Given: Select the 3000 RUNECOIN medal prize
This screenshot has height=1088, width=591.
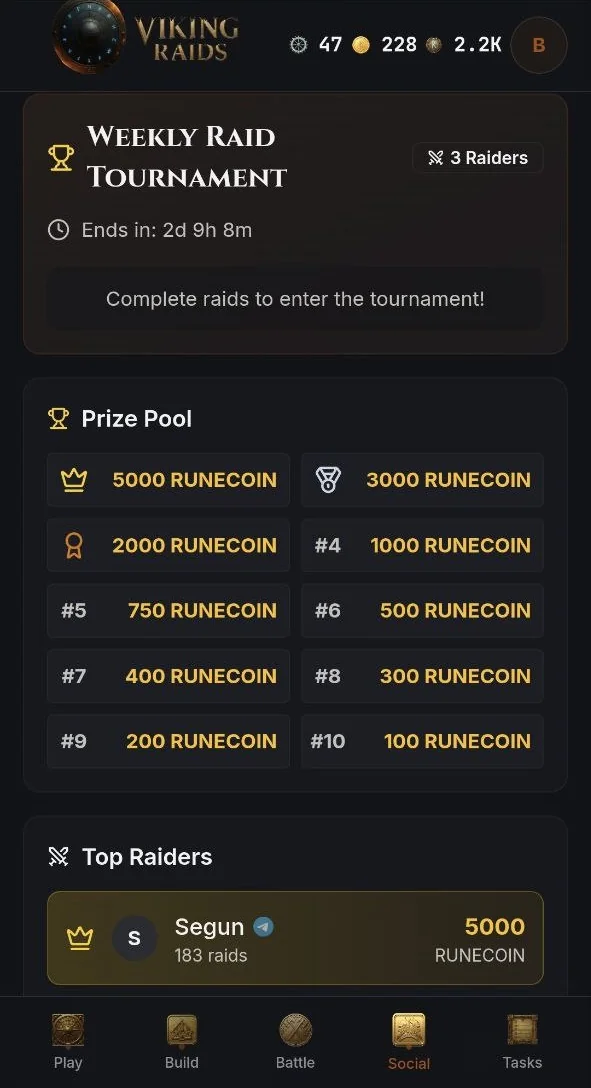Looking at the screenshot, I should 422,479.
